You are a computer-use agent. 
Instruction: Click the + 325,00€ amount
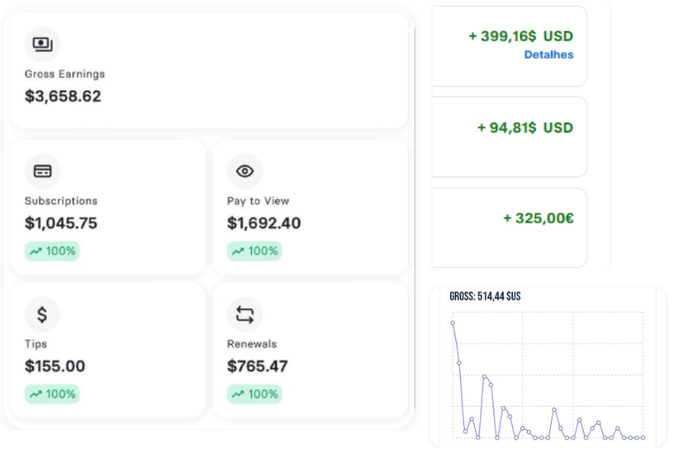coord(538,218)
